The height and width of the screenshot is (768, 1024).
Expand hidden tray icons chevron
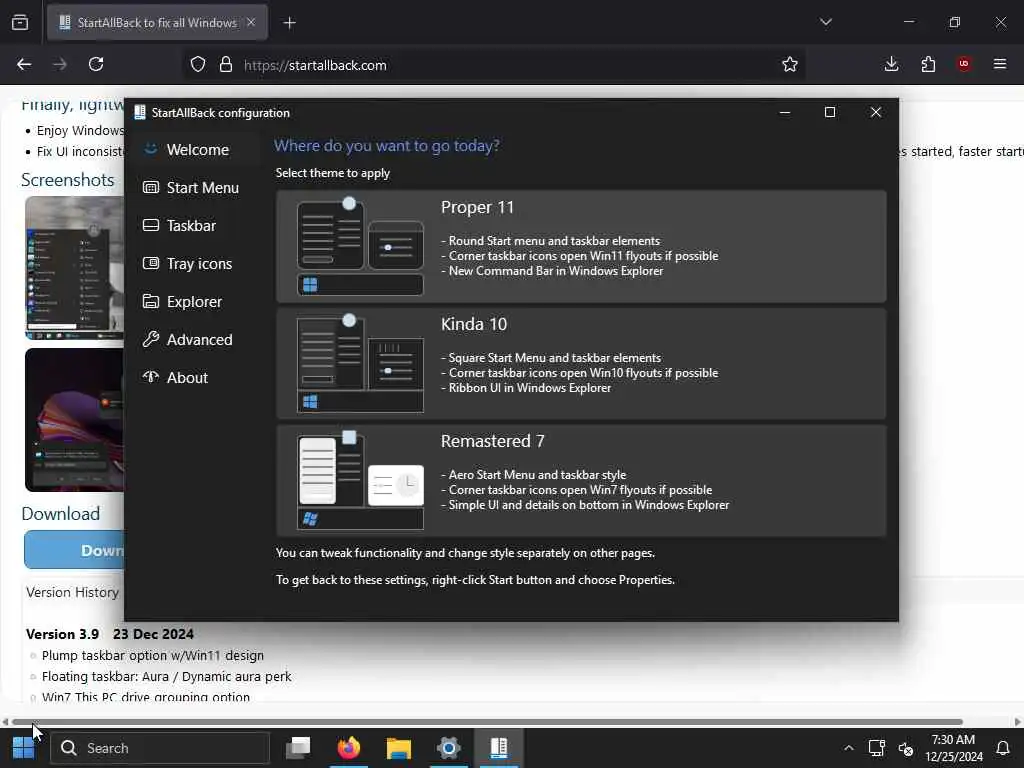click(848, 748)
